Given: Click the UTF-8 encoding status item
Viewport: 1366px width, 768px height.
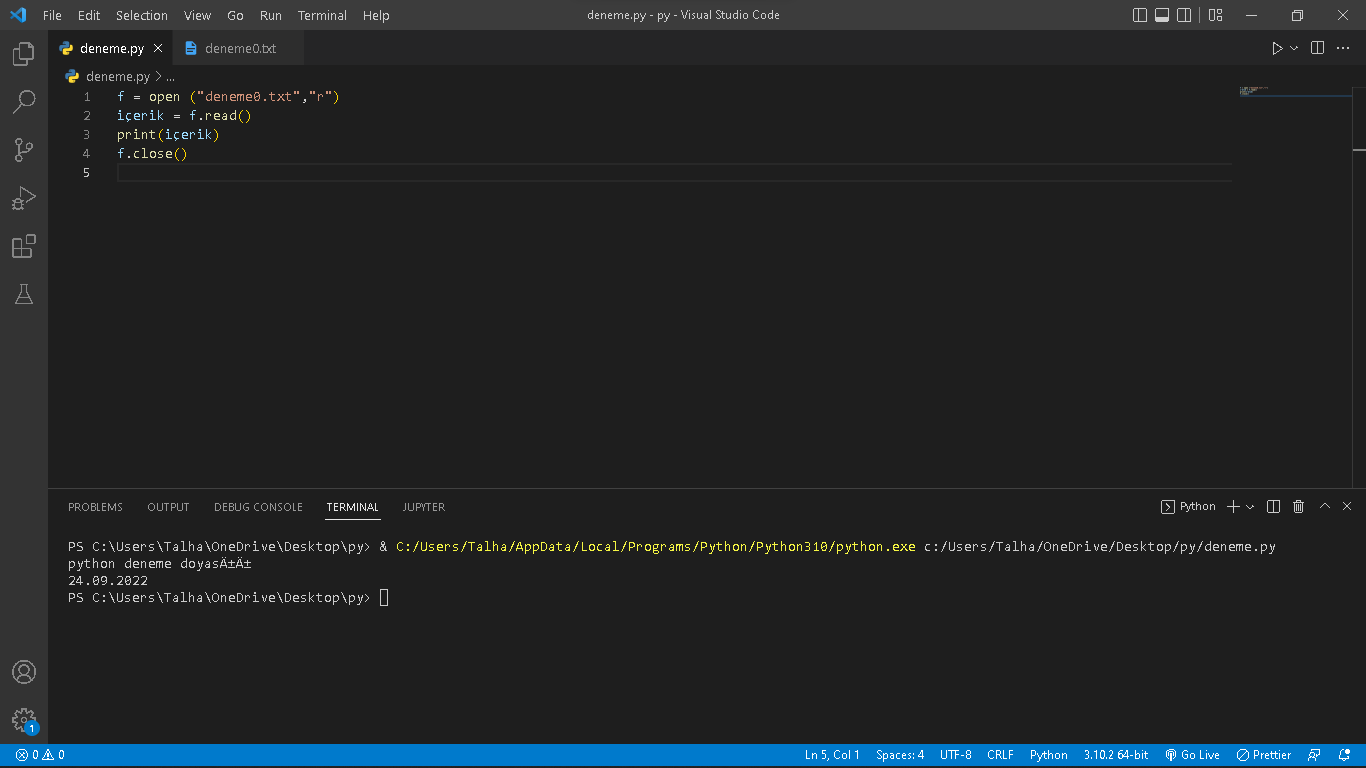Looking at the screenshot, I should pyautogui.click(x=955, y=755).
